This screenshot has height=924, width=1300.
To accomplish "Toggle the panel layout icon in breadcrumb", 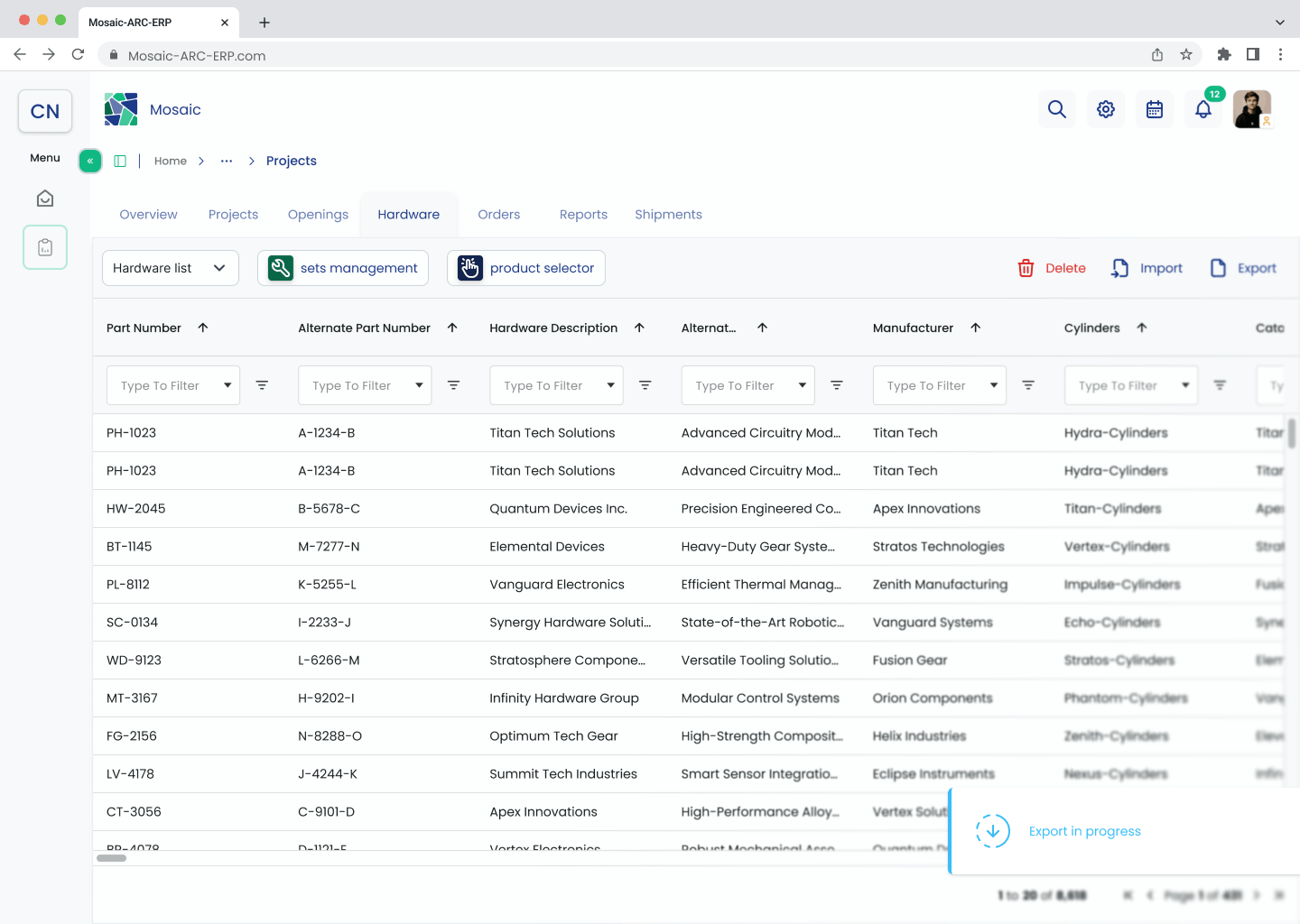I will coord(120,161).
